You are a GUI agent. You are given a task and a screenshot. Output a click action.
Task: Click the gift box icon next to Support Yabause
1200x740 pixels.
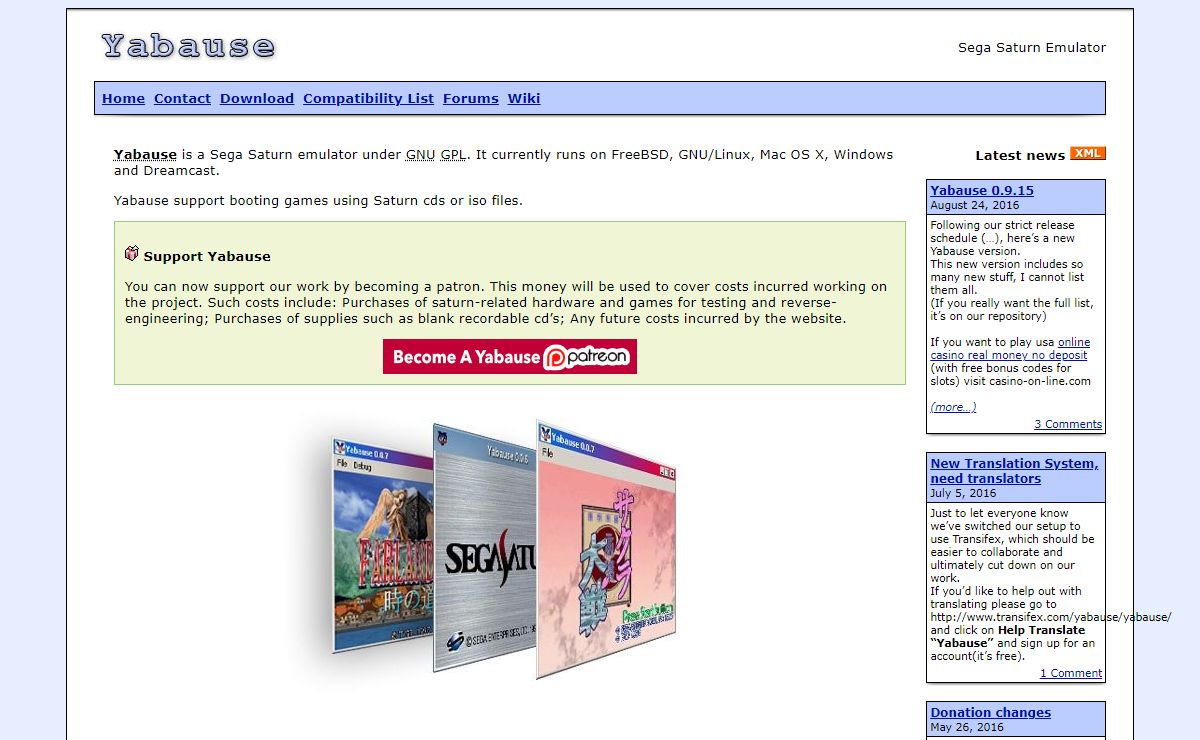[x=131, y=254]
